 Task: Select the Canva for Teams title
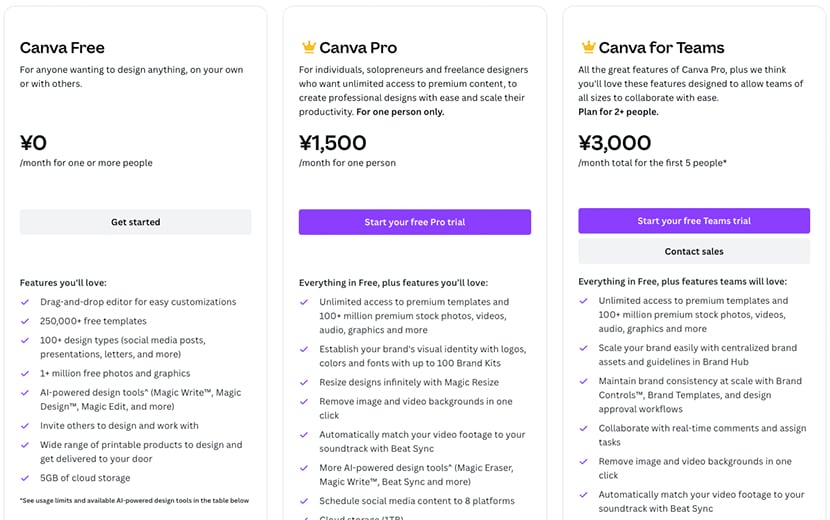pyautogui.click(x=662, y=48)
